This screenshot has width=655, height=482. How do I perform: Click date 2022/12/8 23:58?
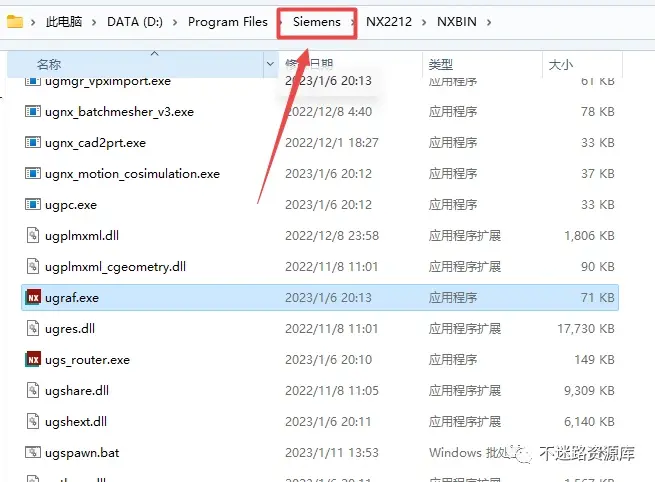[x=332, y=236]
